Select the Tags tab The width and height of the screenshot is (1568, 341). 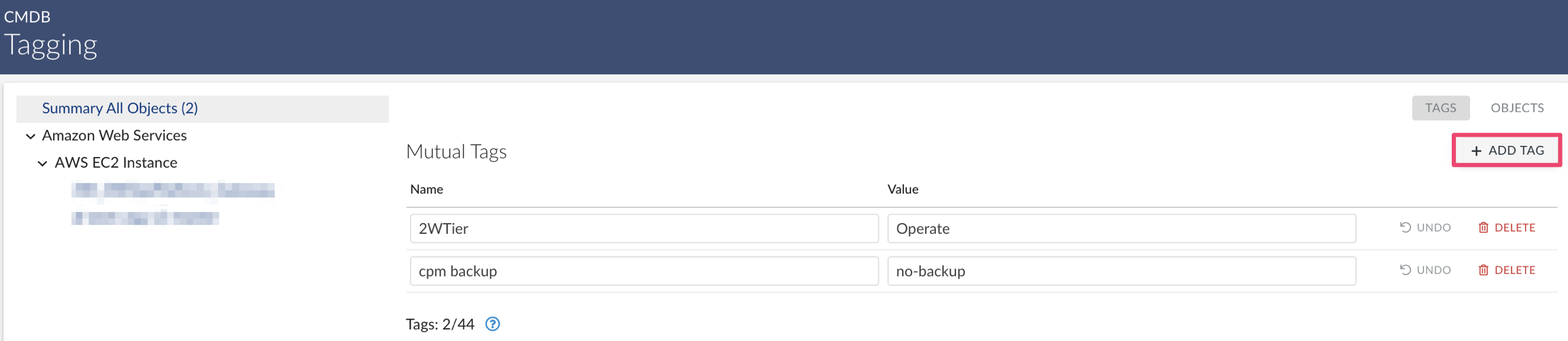1440,108
